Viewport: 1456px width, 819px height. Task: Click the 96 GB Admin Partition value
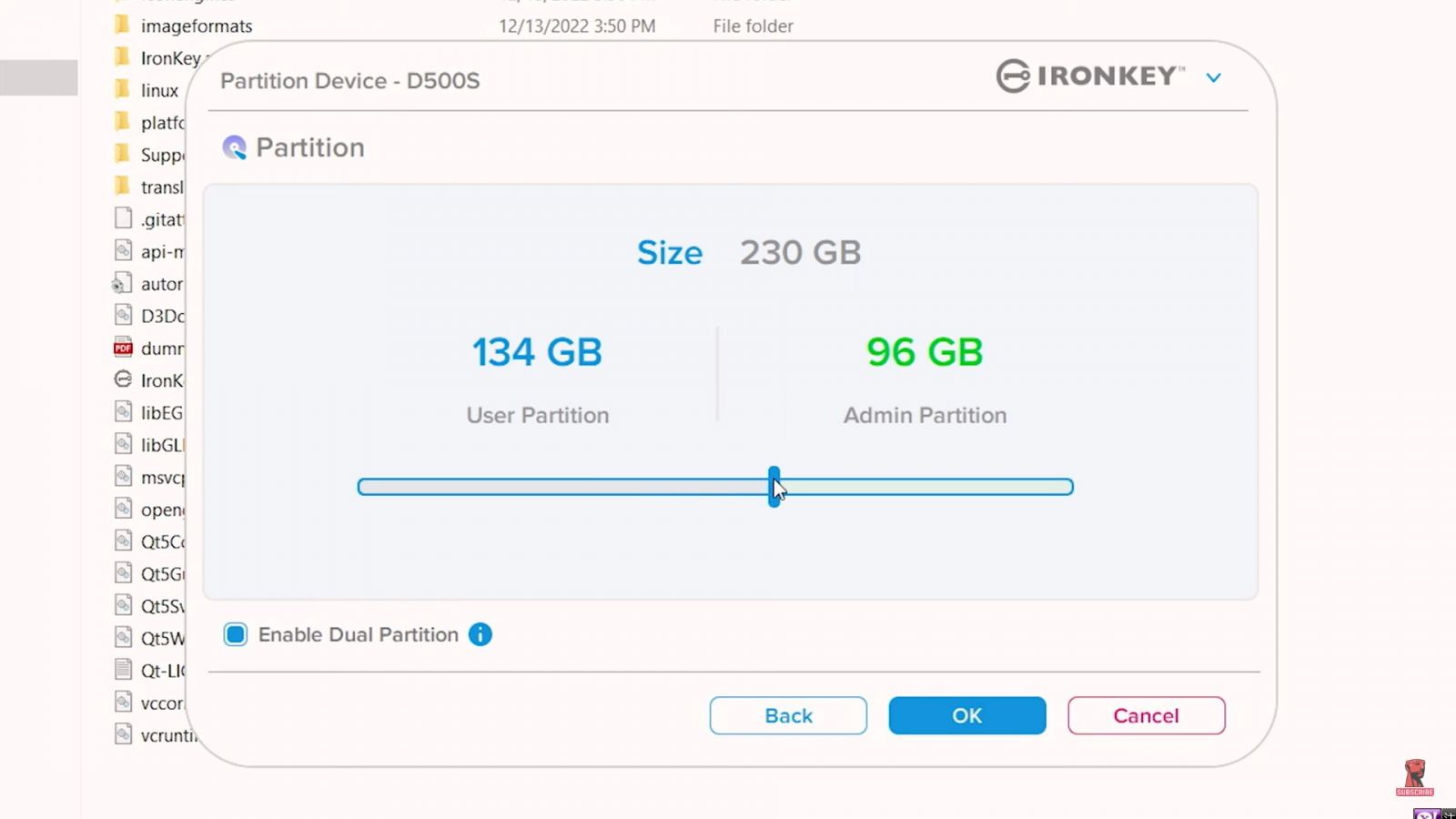tap(925, 352)
